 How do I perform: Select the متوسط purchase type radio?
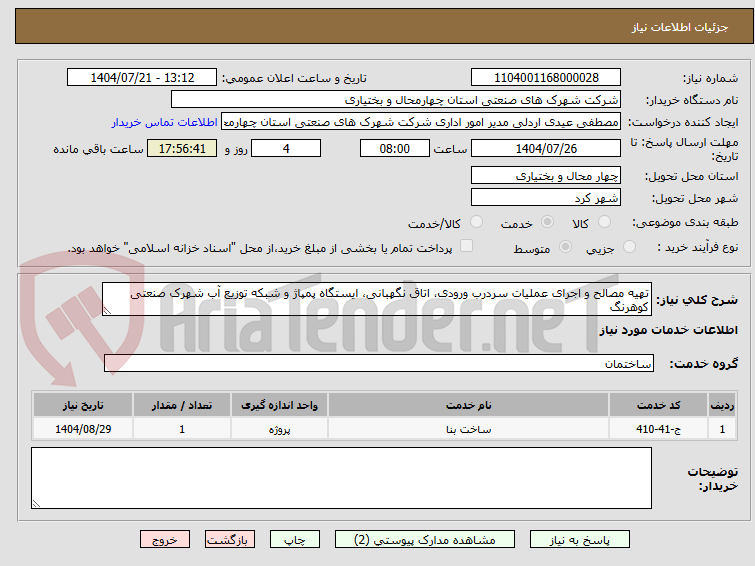pyautogui.click(x=565, y=247)
